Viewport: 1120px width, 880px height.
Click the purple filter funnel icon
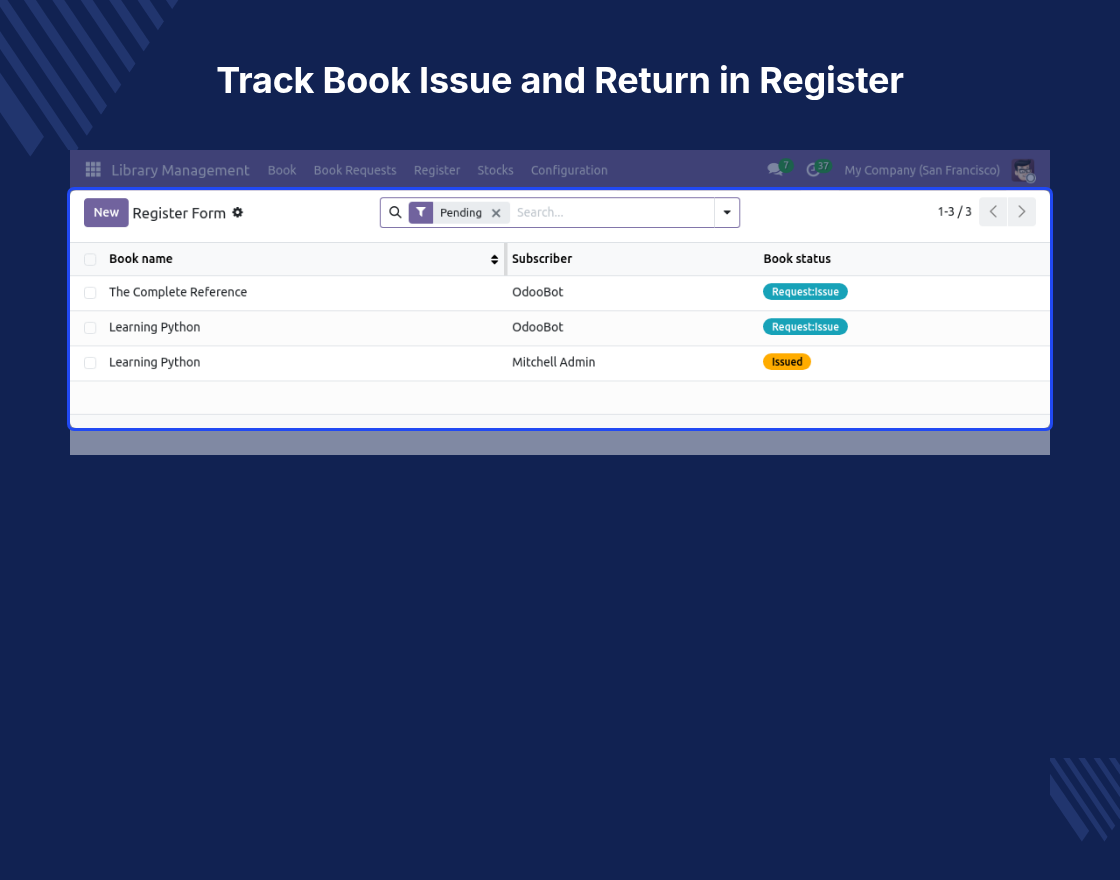pyautogui.click(x=421, y=212)
